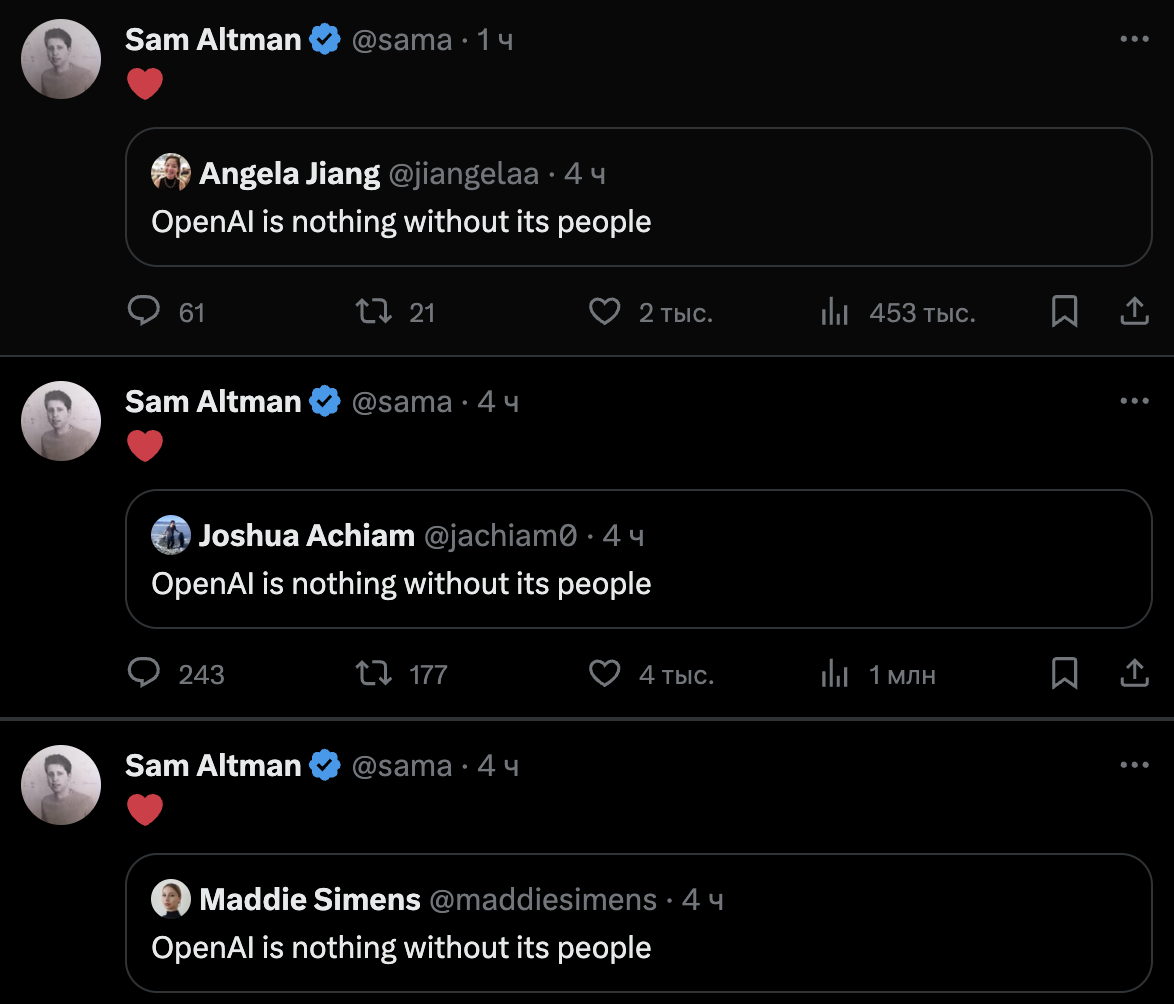Open Joshua Achiam's profile name link
Image resolution: width=1174 pixels, height=1004 pixels.
[x=306, y=536]
